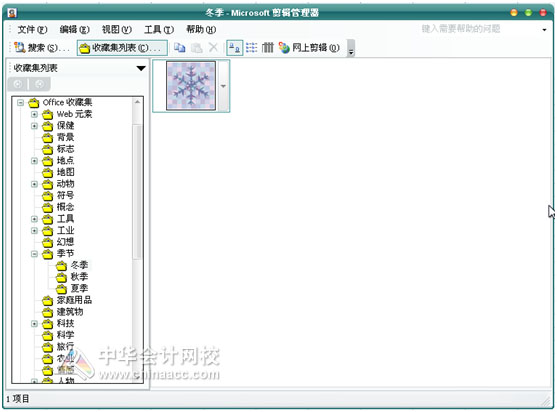557x412 pixels.
Task: Open the 视图 (View) menu
Action: 117,29
